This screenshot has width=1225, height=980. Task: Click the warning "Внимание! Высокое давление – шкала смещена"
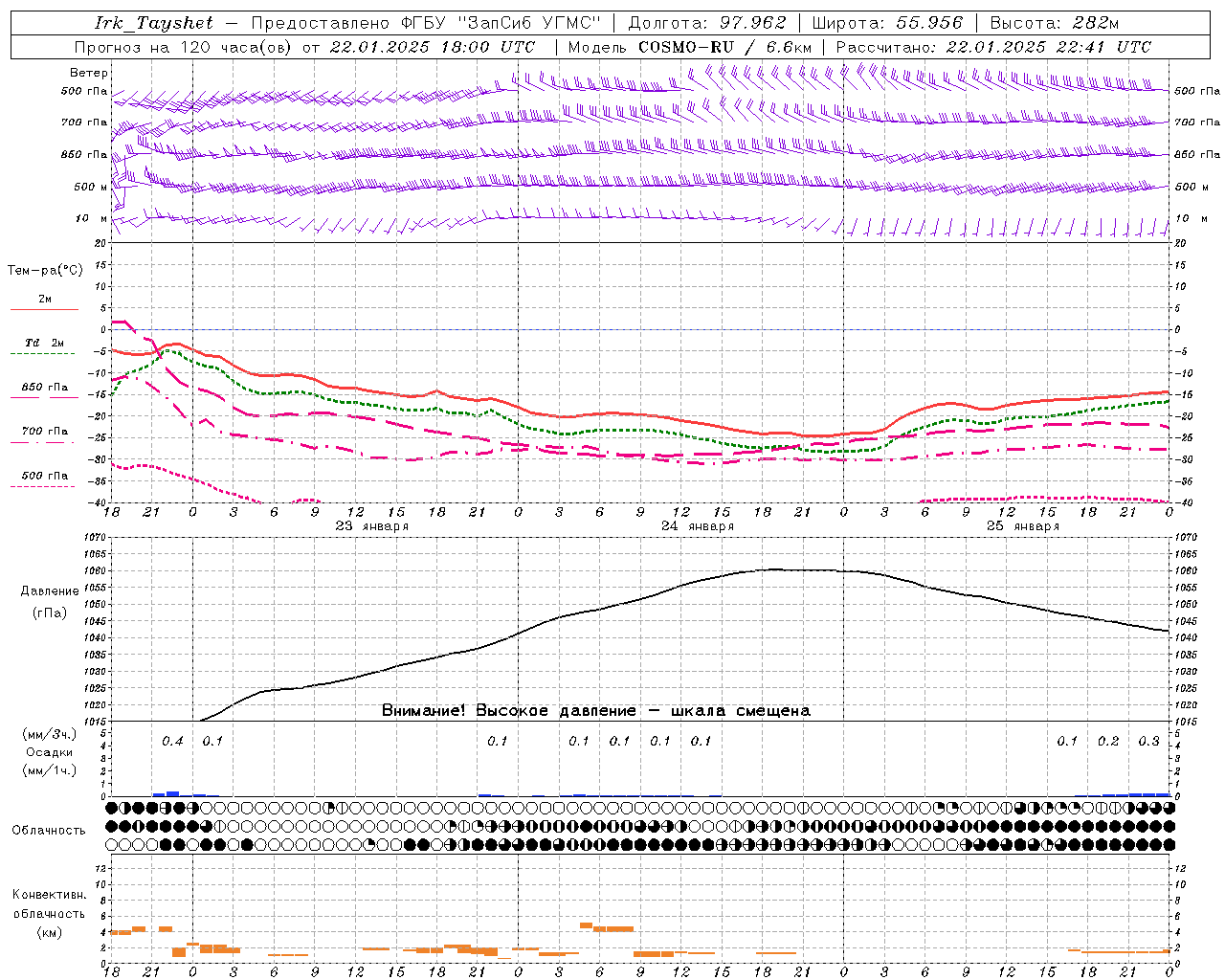point(596,710)
